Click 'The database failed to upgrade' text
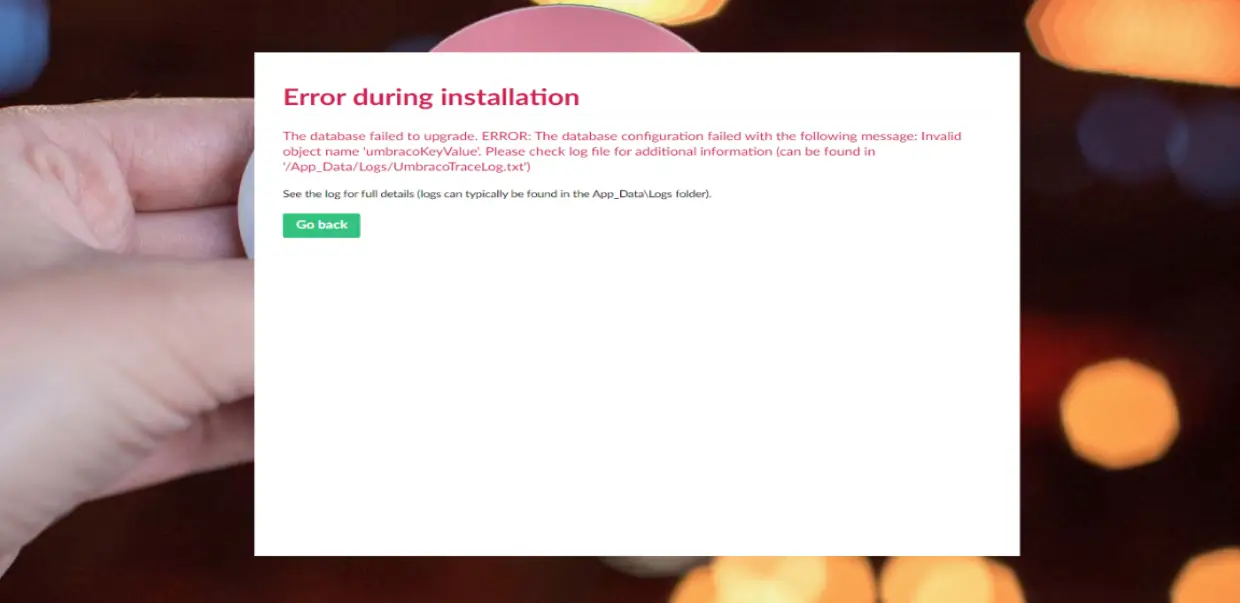Screen dimensions: 1240x603 point(380,135)
